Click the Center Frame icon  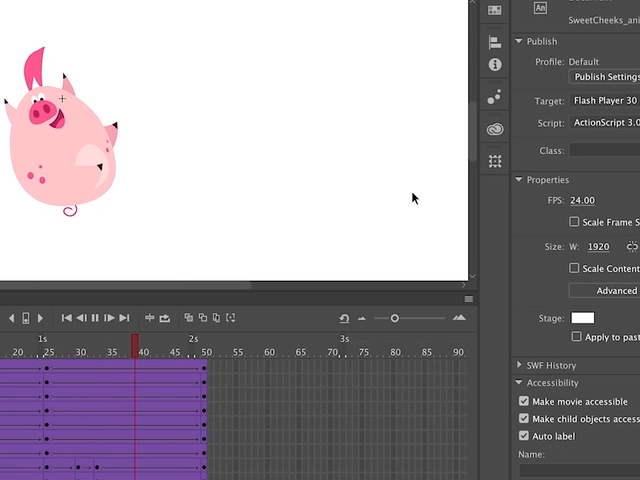click(x=150, y=318)
